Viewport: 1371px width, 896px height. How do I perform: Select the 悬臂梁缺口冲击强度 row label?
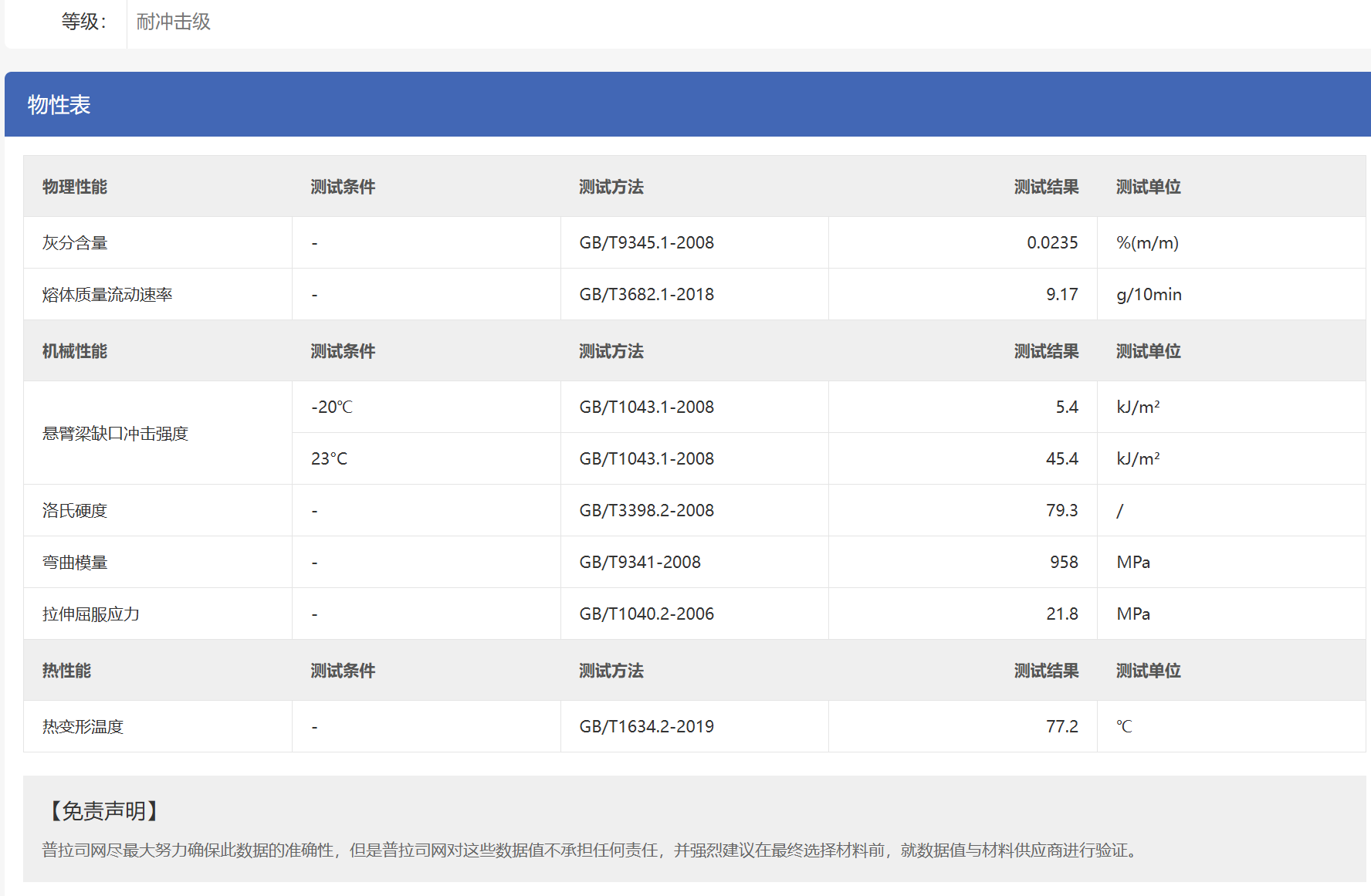115,433
